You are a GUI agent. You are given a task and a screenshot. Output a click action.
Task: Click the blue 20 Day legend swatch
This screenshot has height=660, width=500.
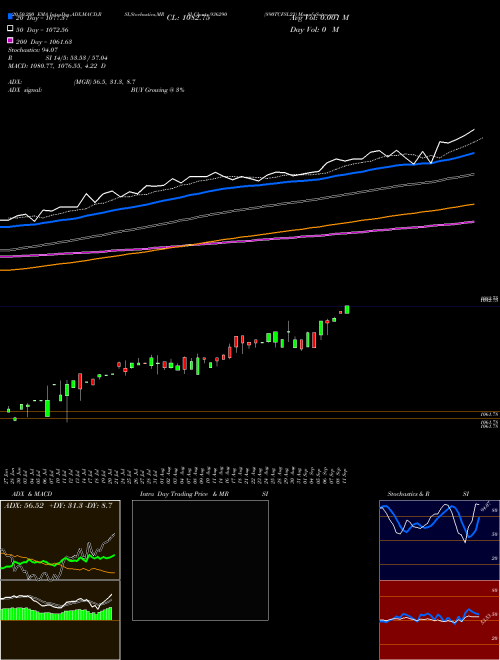(10, 17)
